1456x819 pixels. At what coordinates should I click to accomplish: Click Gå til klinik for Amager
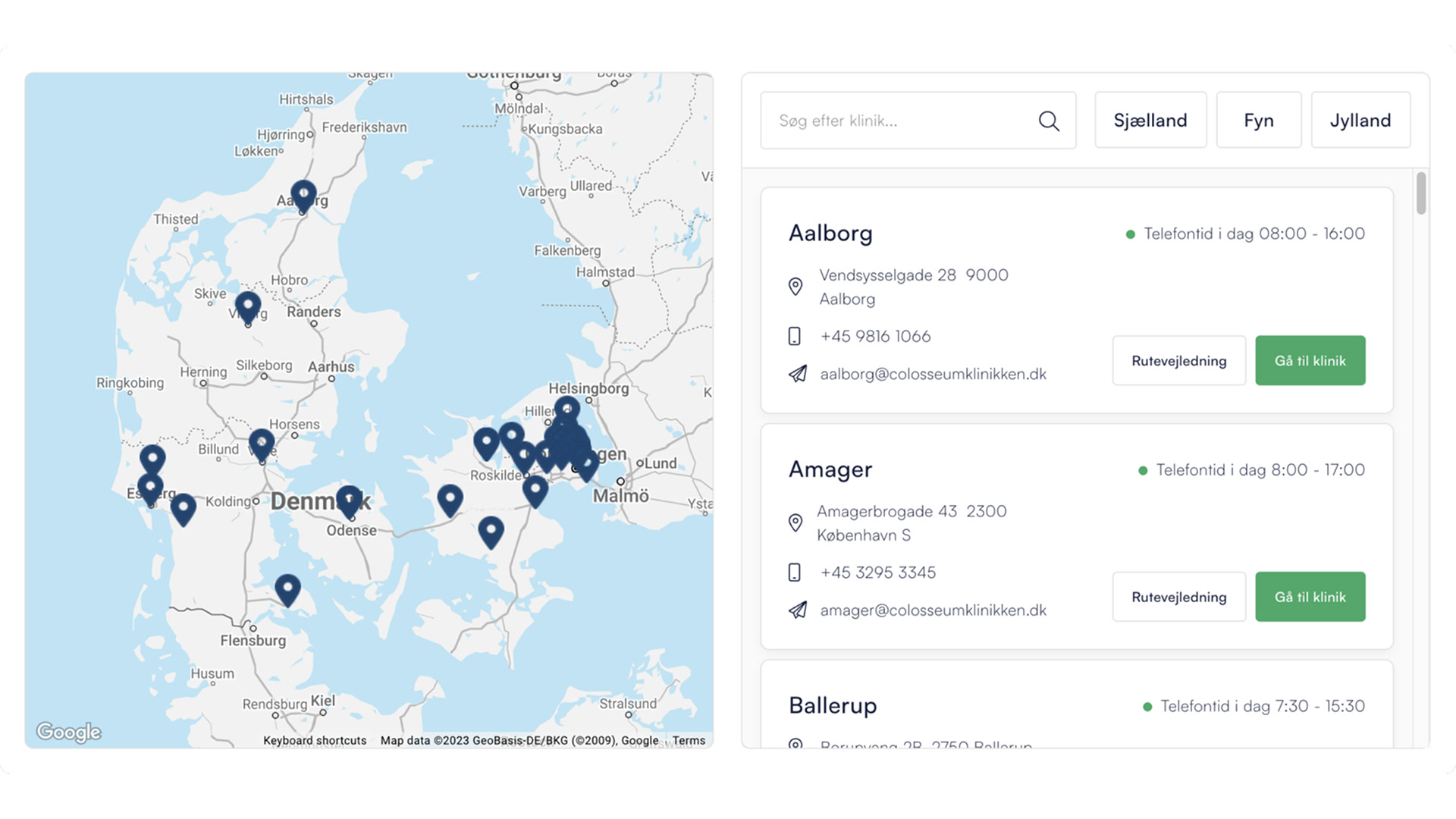point(1310,597)
